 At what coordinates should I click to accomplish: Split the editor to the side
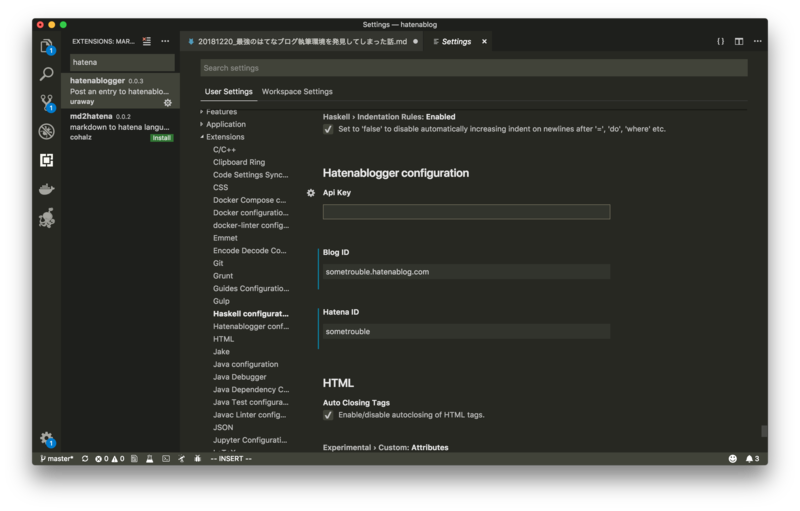point(739,41)
